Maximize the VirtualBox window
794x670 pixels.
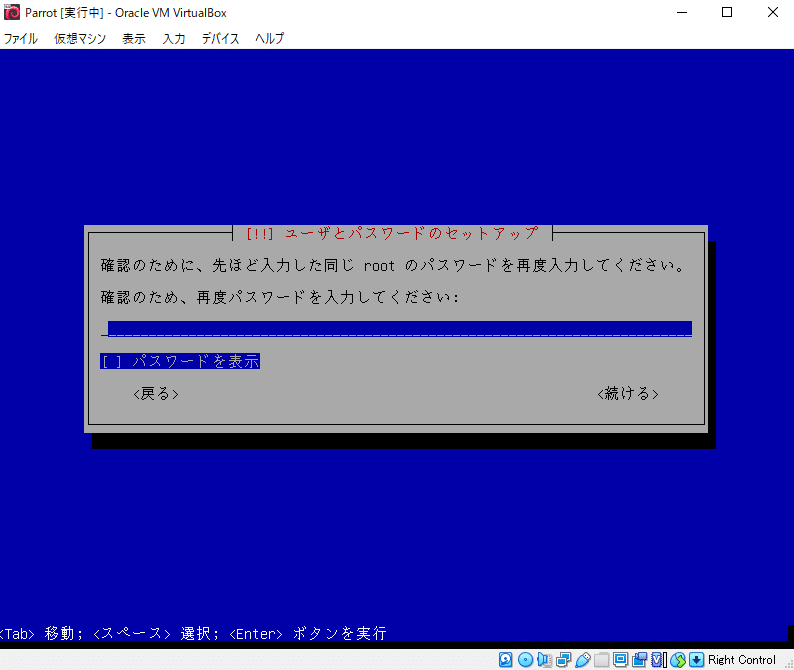(x=727, y=12)
